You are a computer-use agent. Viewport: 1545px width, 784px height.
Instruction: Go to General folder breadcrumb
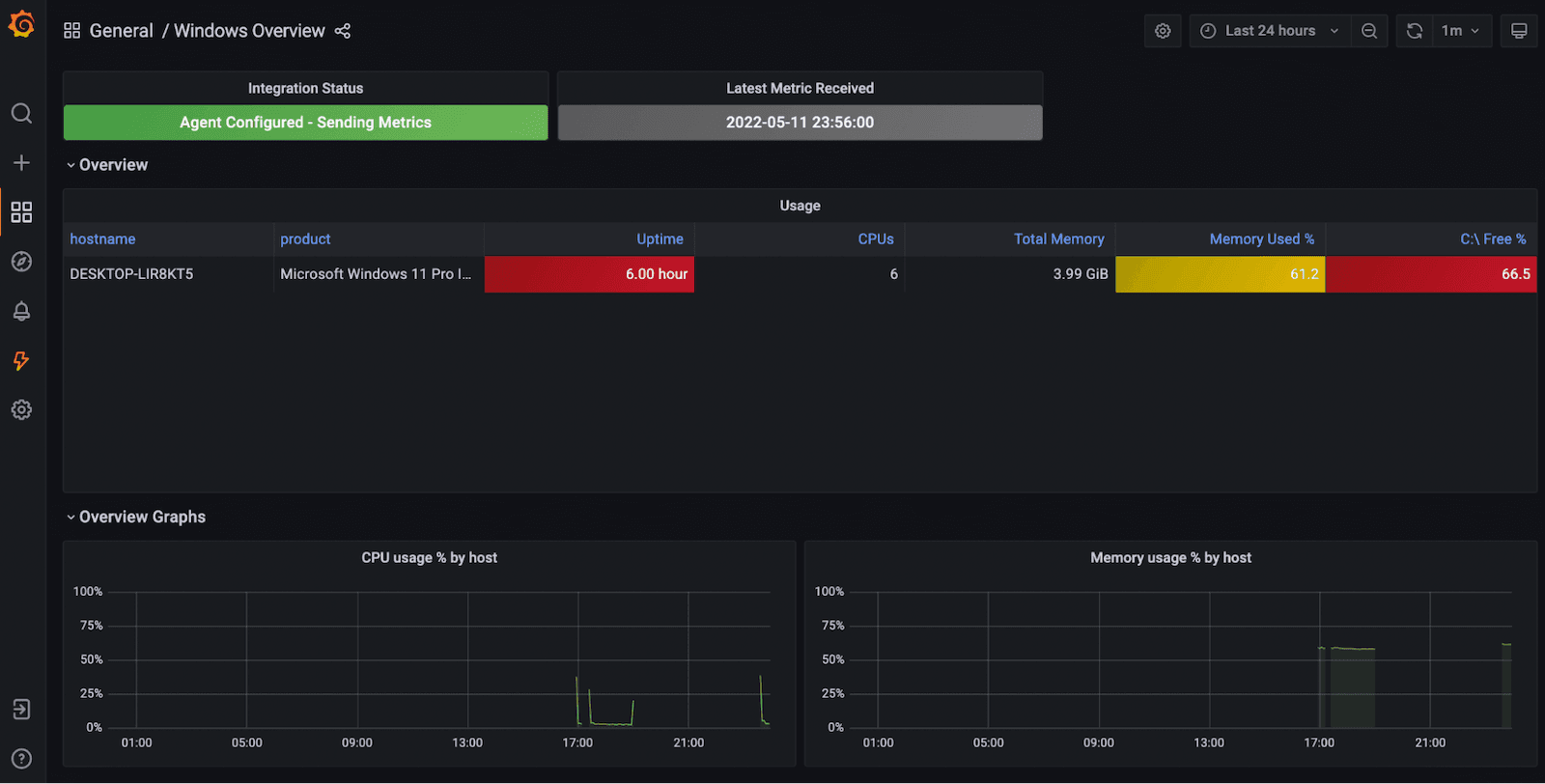pyautogui.click(x=121, y=31)
